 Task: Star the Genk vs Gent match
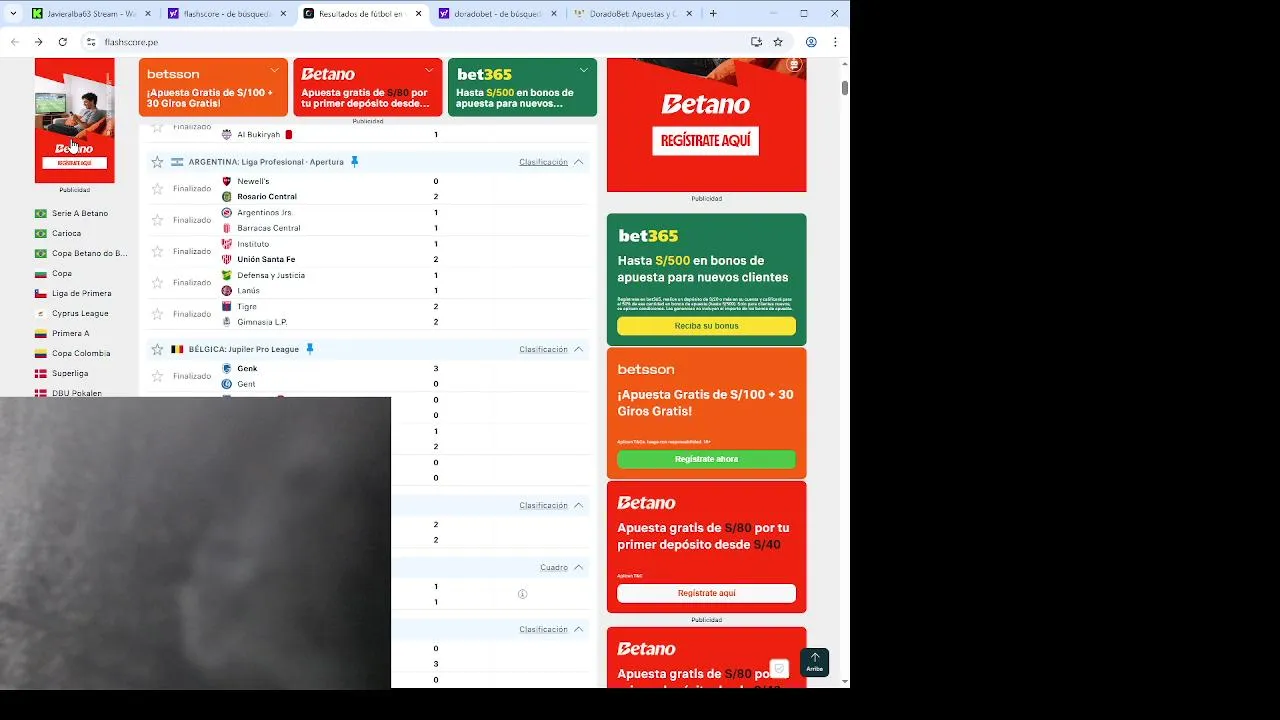tap(157, 376)
